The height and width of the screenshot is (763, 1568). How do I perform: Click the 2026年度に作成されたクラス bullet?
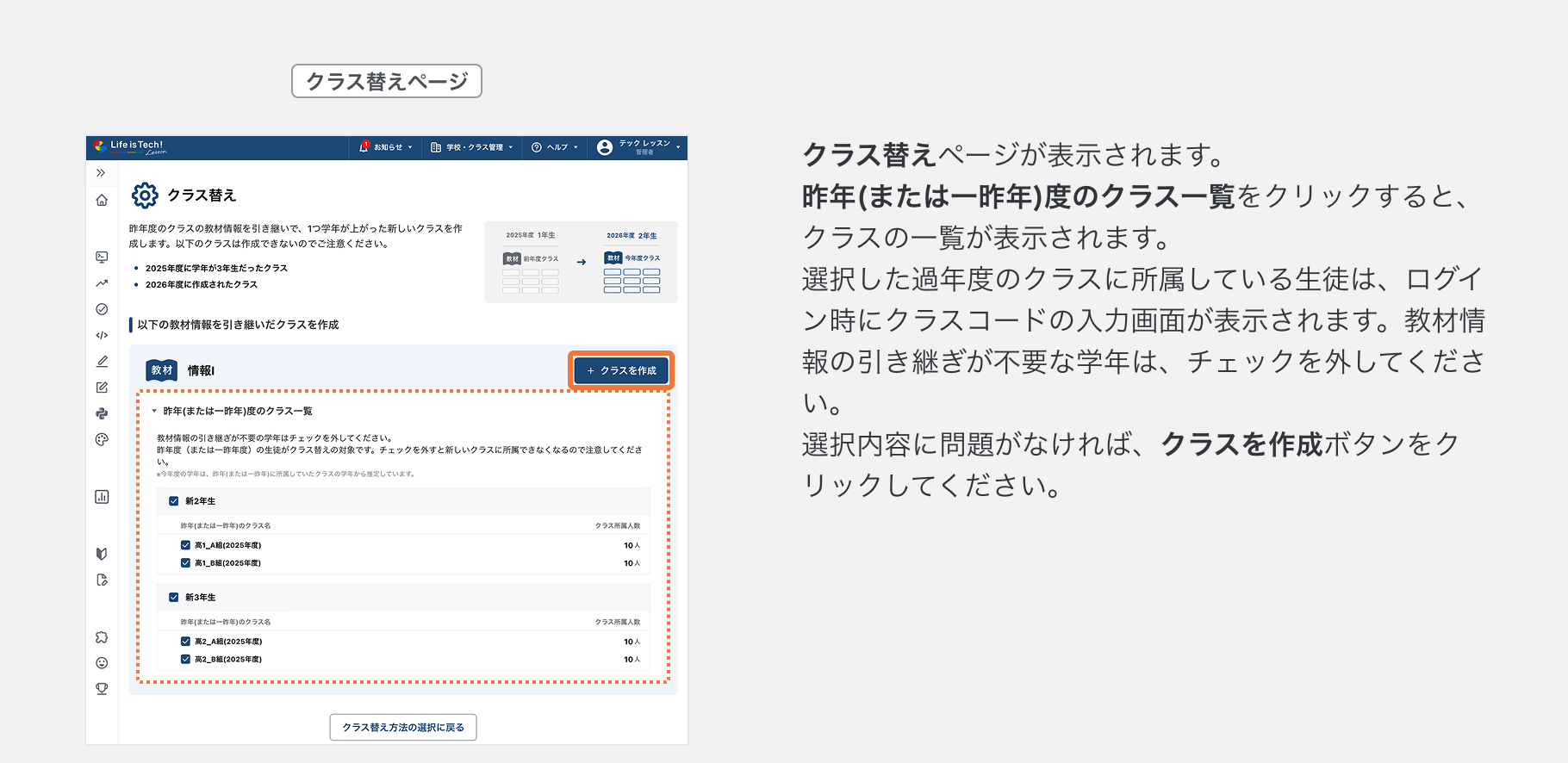coord(202,284)
